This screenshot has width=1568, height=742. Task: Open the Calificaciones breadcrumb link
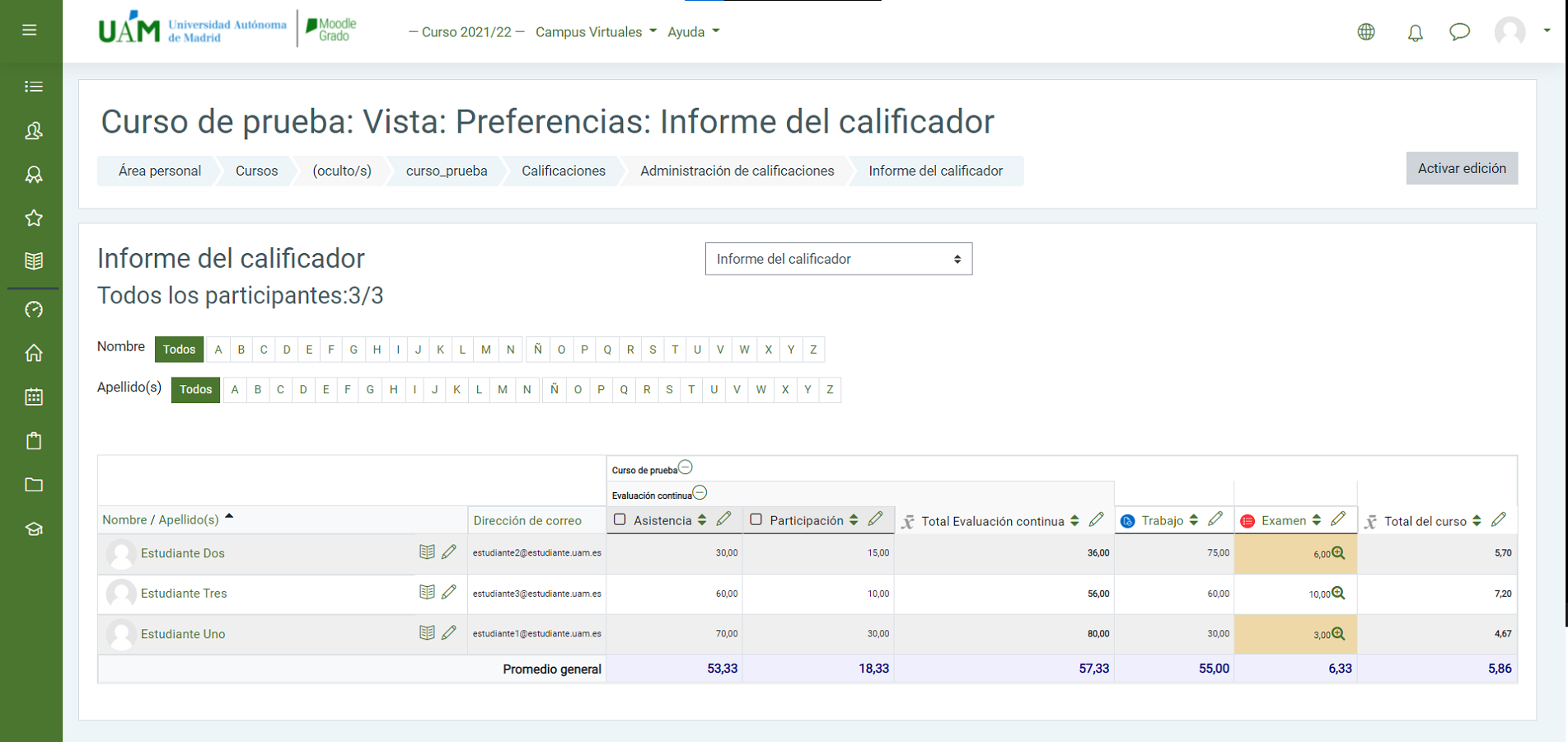click(564, 171)
